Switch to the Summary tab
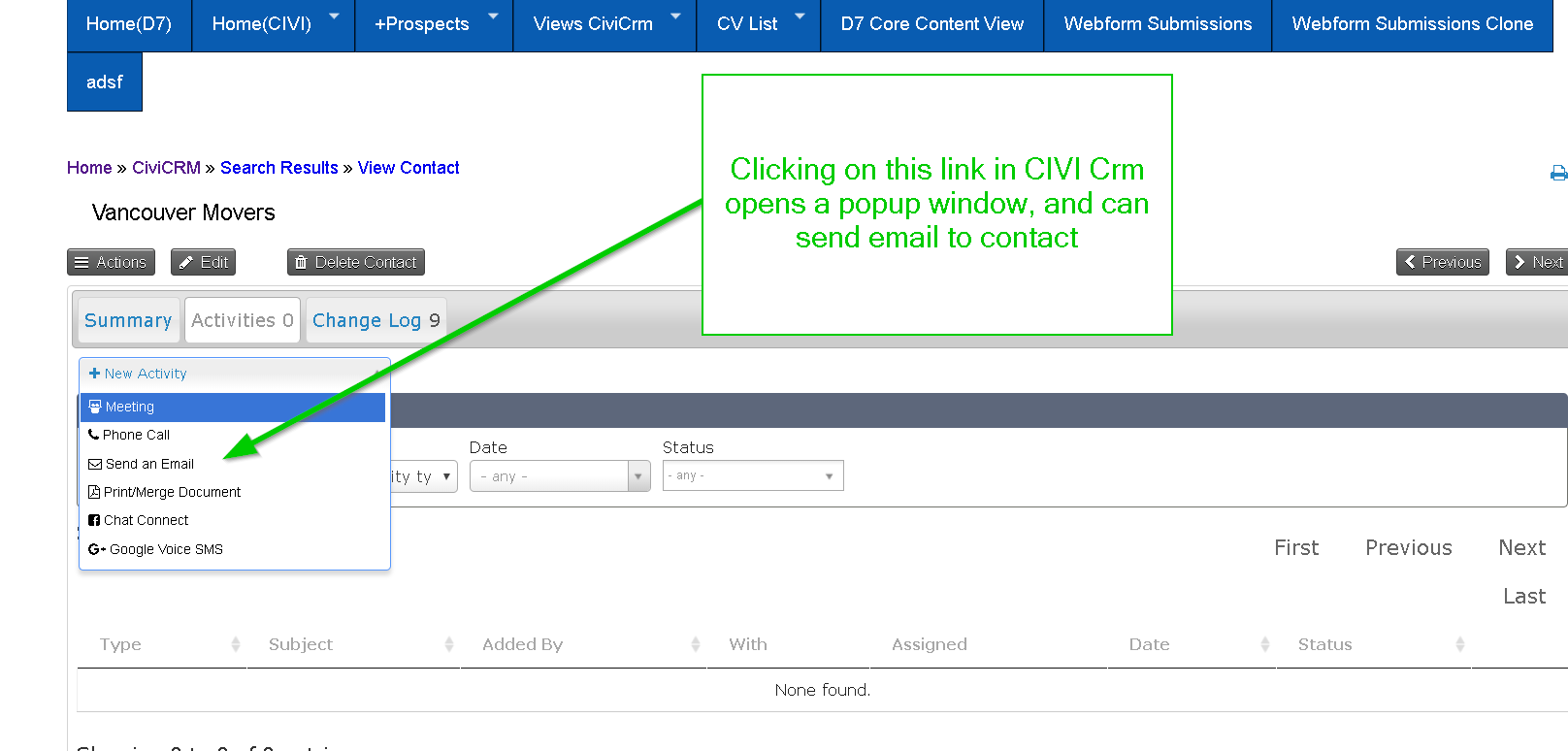Viewport: 1568px width, 751px height. 128,320
